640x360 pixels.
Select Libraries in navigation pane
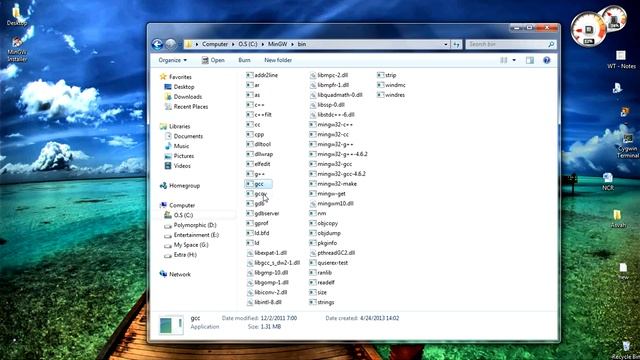pos(175,126)
